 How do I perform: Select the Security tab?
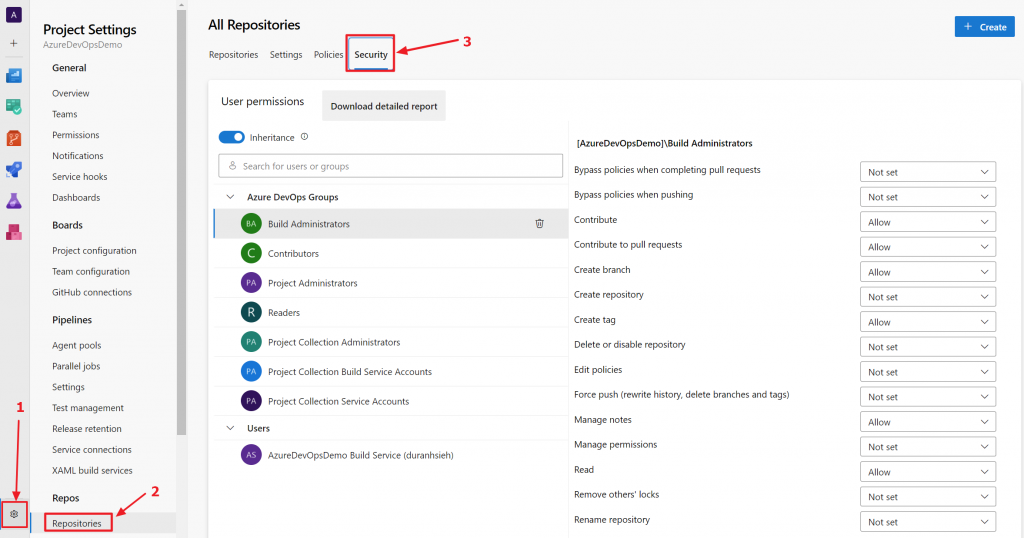pos(371,54)
